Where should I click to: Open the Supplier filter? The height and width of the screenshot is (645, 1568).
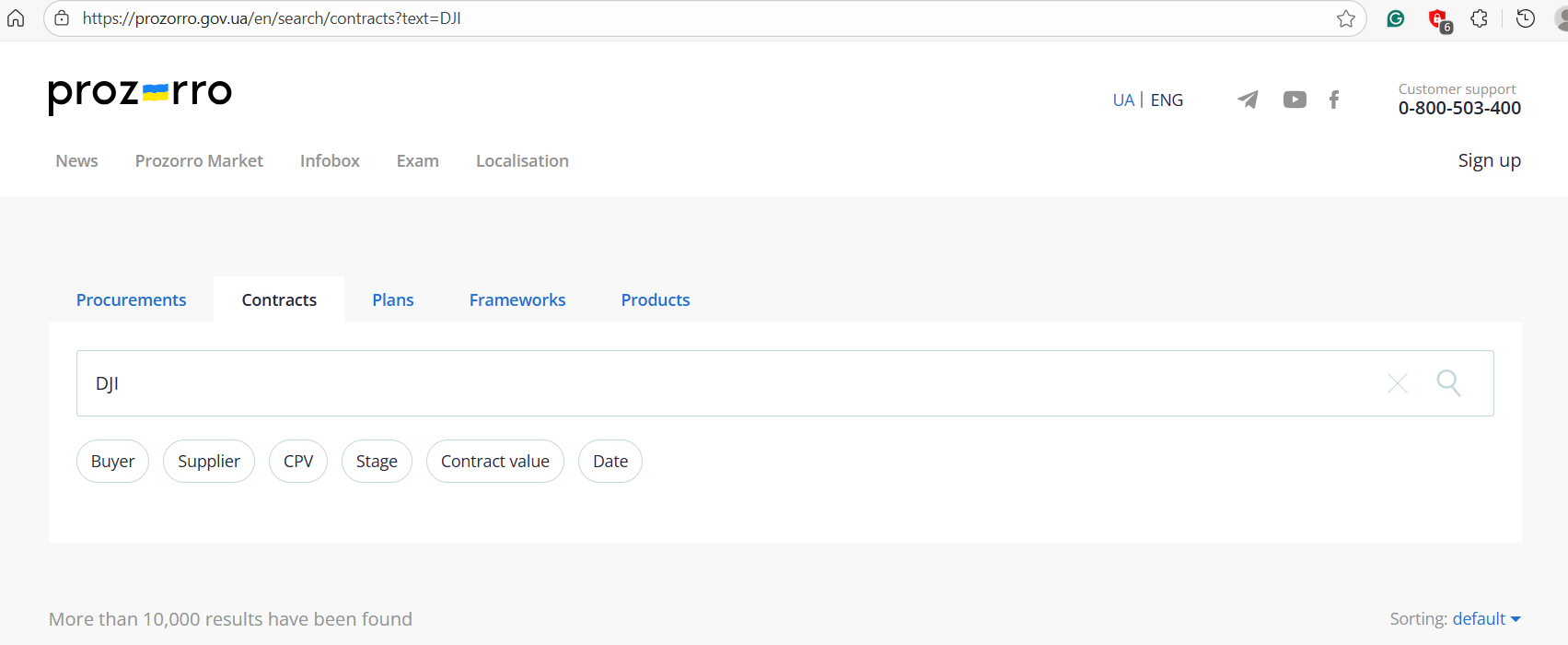(x=209, y=461)
